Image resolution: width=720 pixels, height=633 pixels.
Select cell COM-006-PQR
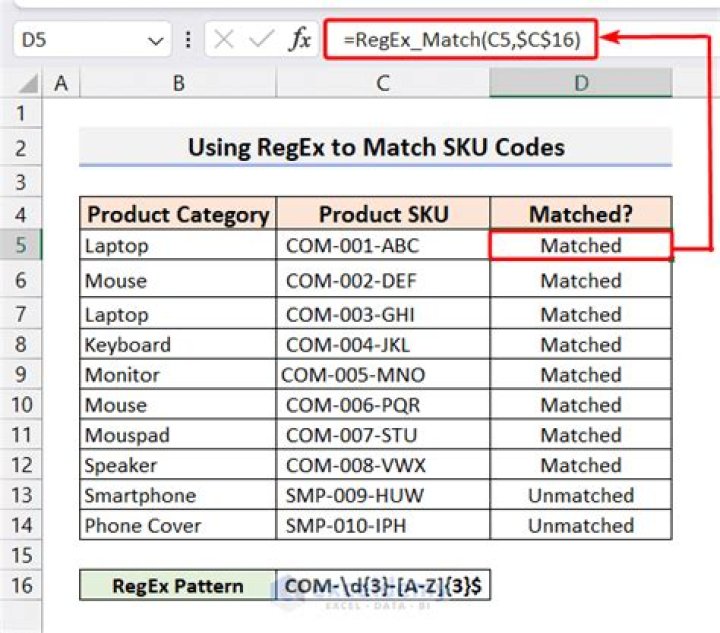point(383,404)
